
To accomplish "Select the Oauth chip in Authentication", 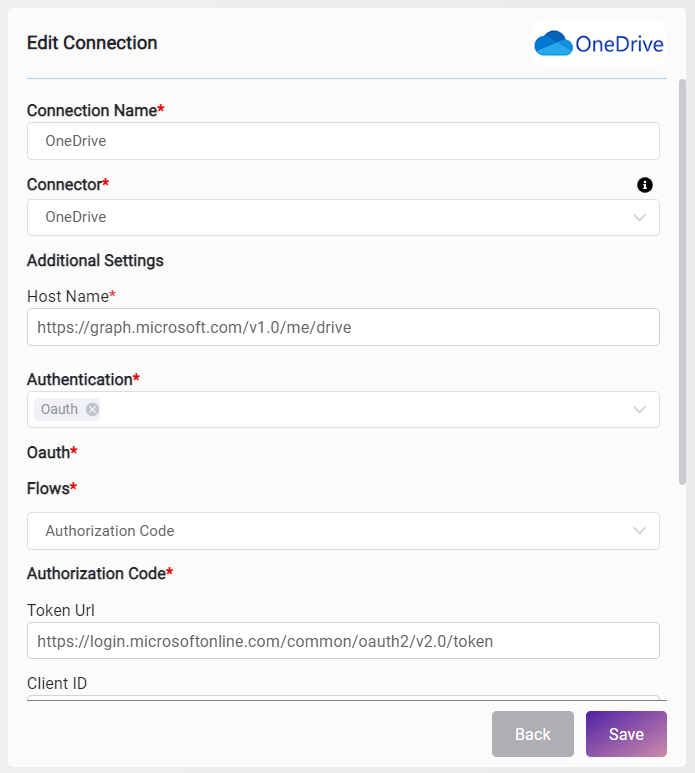I will (59, 409).
